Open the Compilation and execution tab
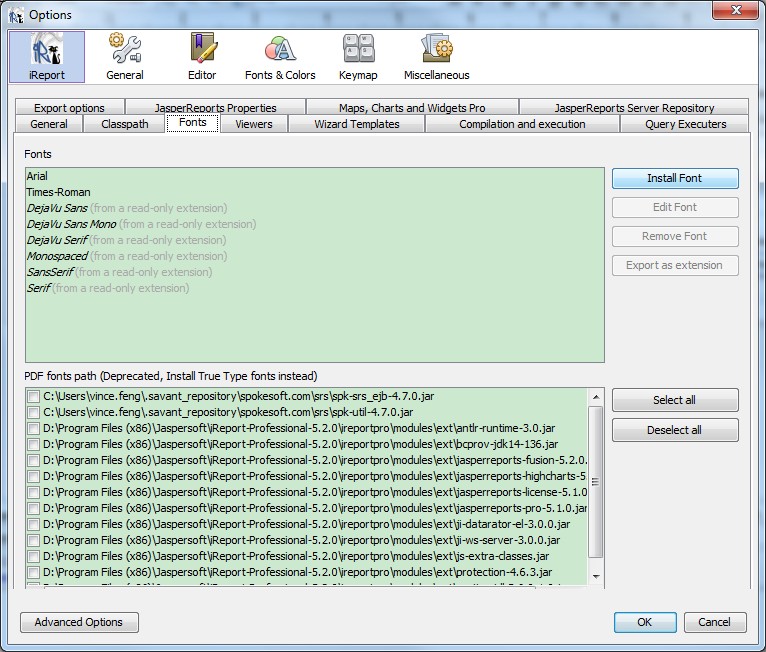This screenshot has width=766, height=652. [x=522, y=124]
